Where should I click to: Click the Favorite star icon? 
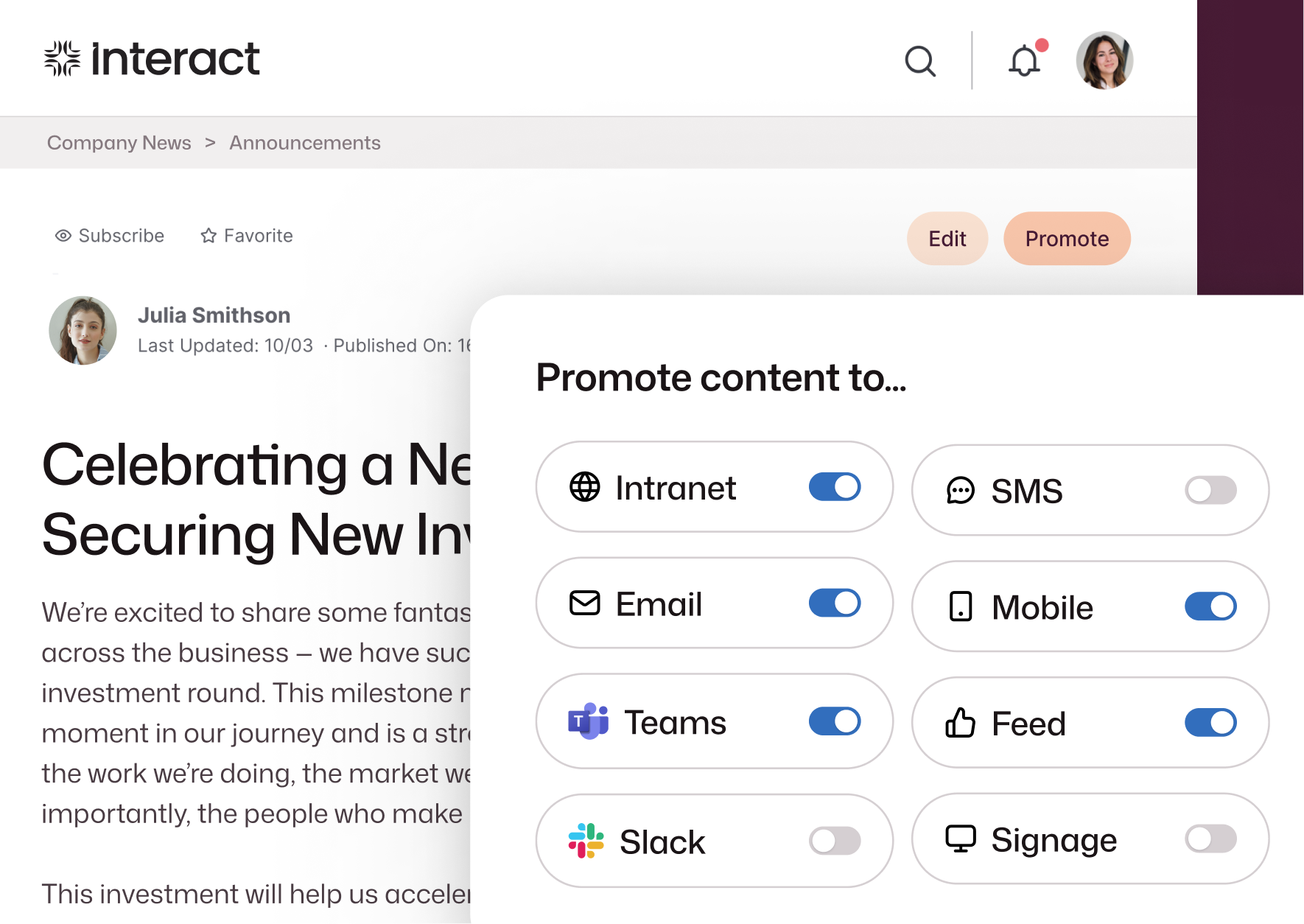(208, 236)
